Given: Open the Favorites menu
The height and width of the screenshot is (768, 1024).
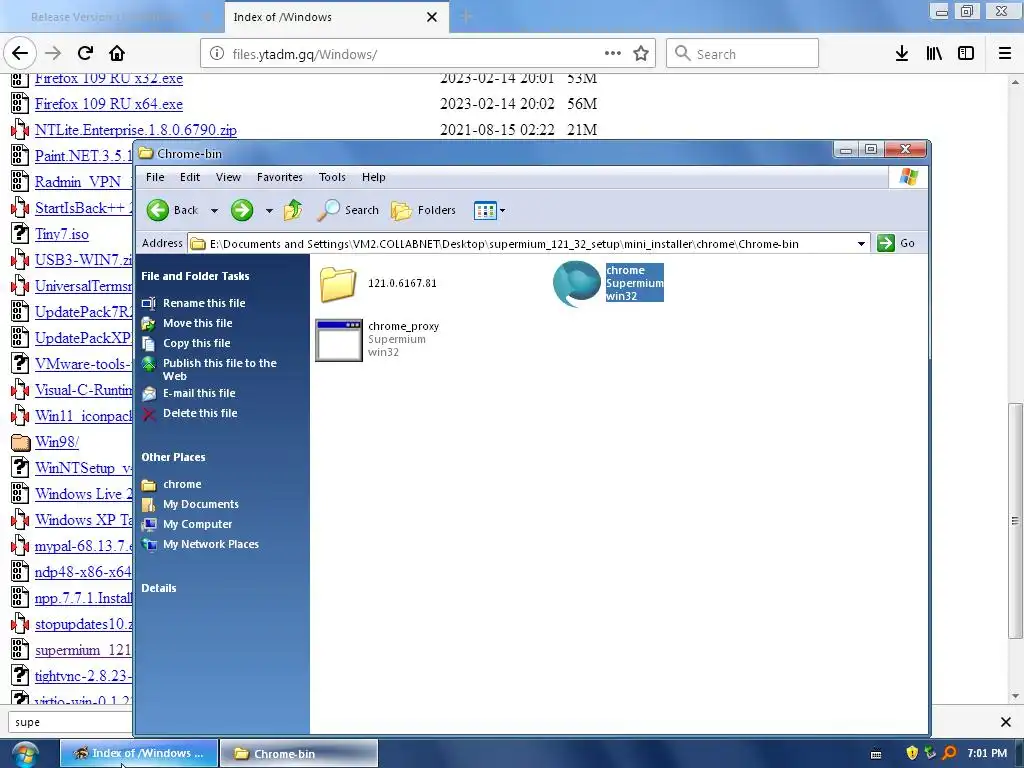Looking at the screenshot, I should (x=280, y=177).
